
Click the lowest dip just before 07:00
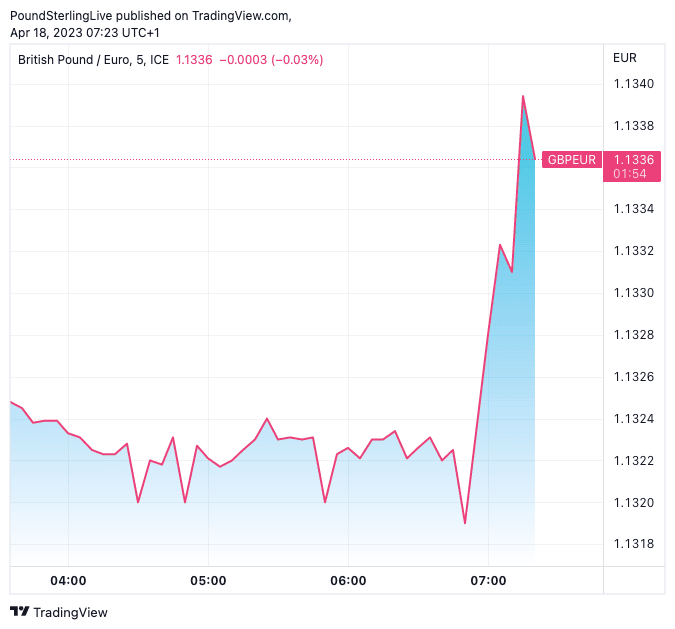[x=465, y=523]
